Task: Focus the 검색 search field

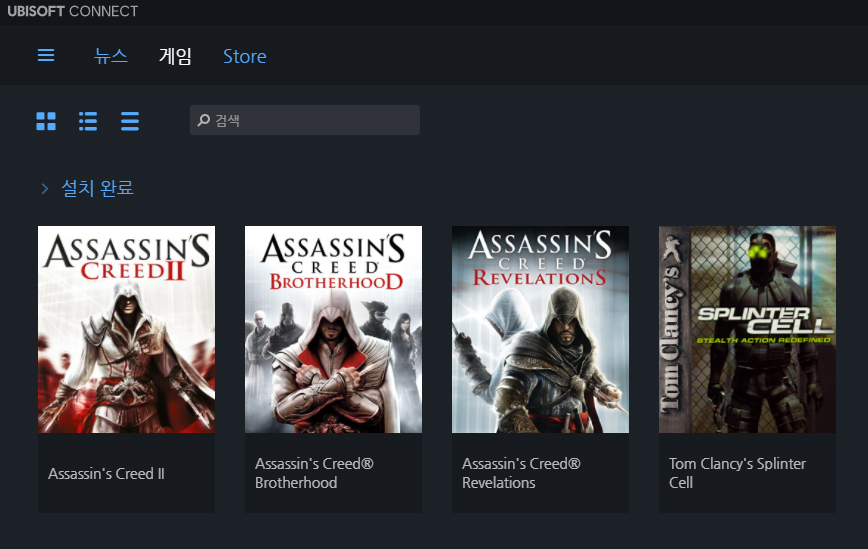Action: [304, 120]
